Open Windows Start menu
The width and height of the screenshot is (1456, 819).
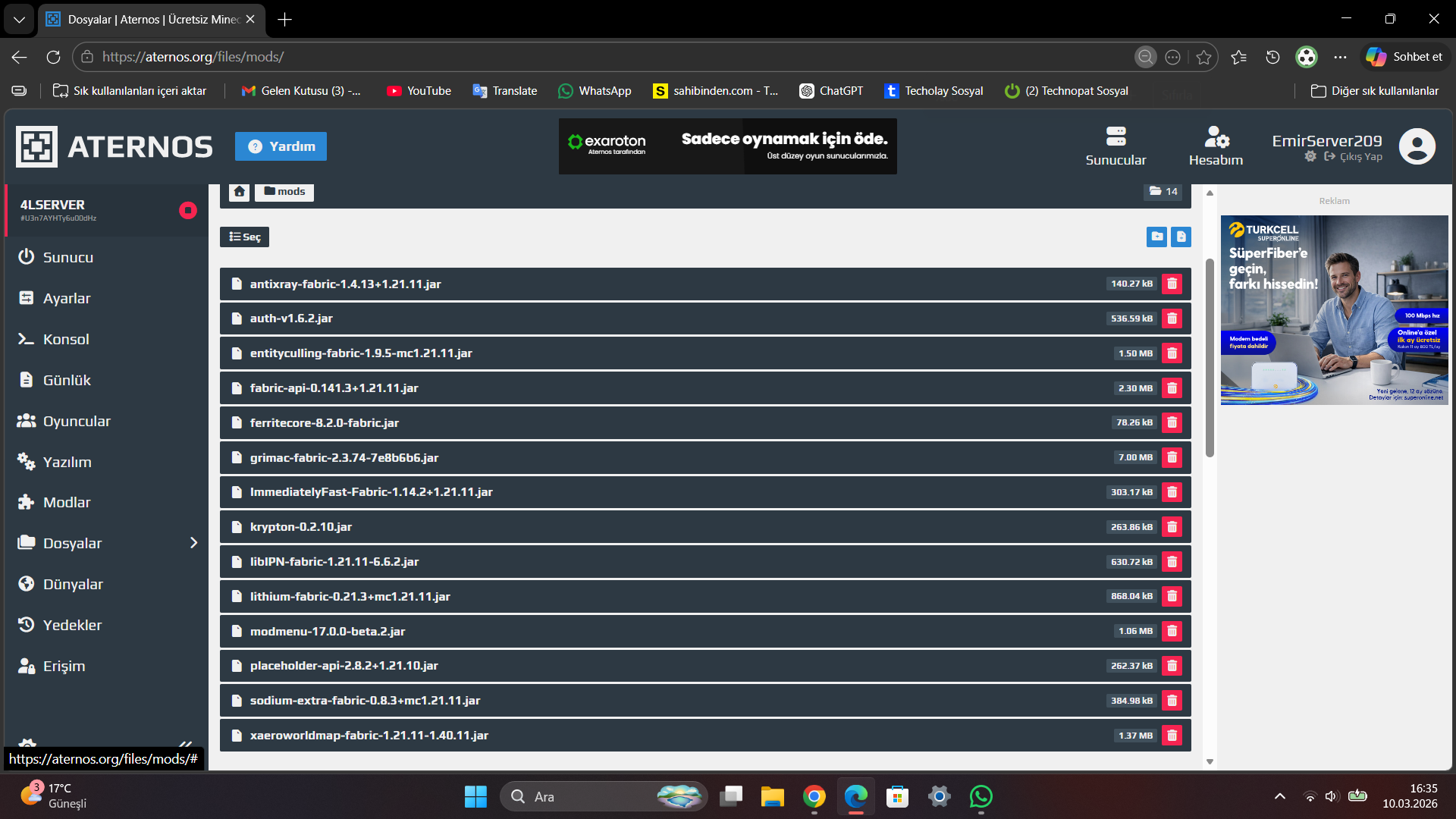click(475, 796)
